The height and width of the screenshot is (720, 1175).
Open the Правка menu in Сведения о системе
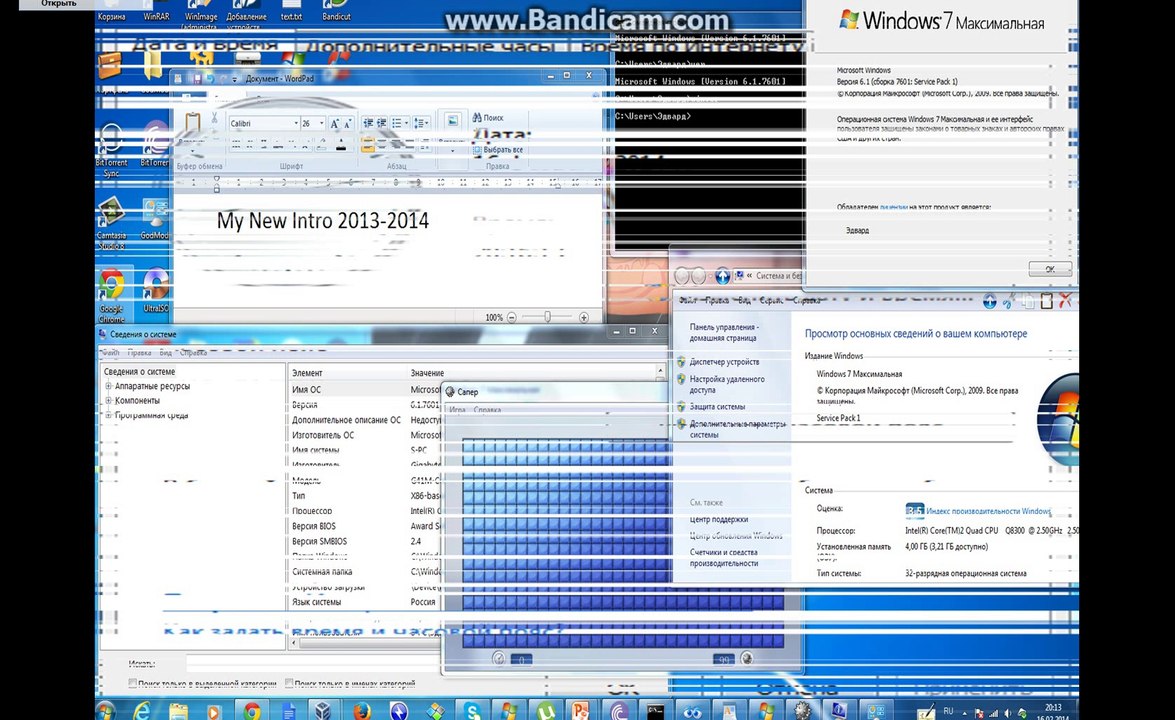(x=139, y=352)
